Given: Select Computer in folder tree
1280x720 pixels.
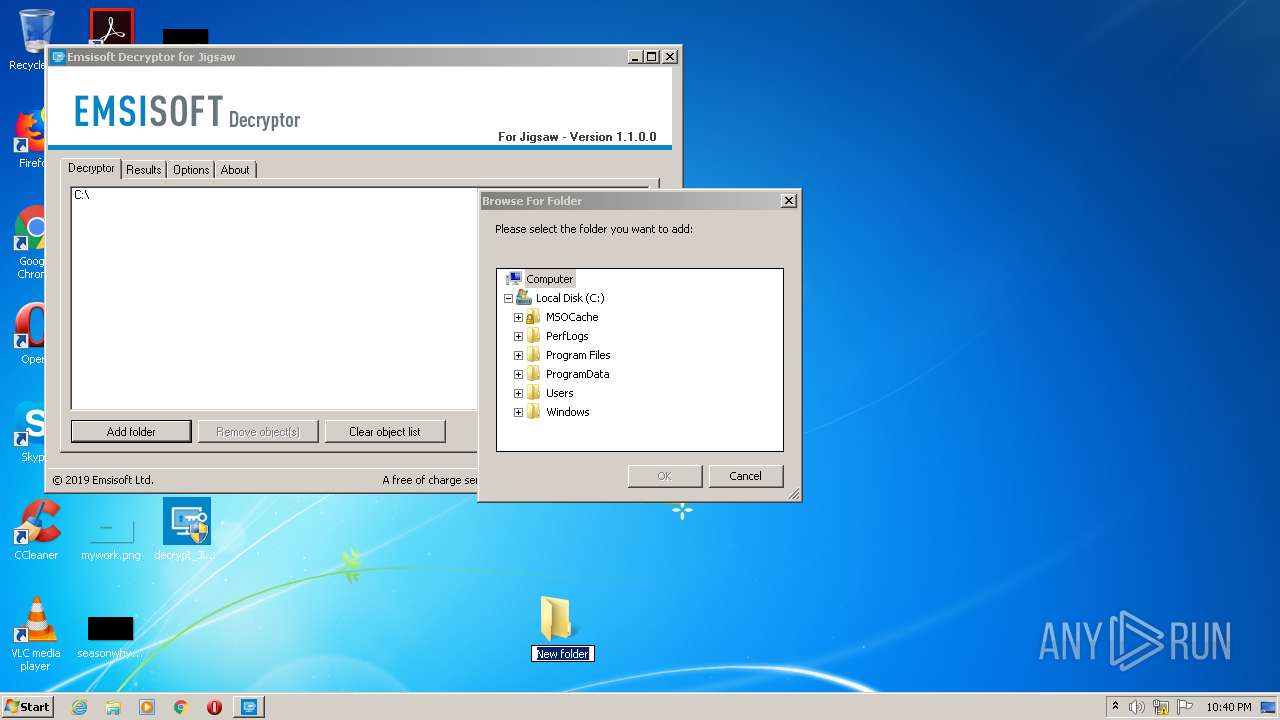Looking at the screenshot, I should click(x=549, y=279).
